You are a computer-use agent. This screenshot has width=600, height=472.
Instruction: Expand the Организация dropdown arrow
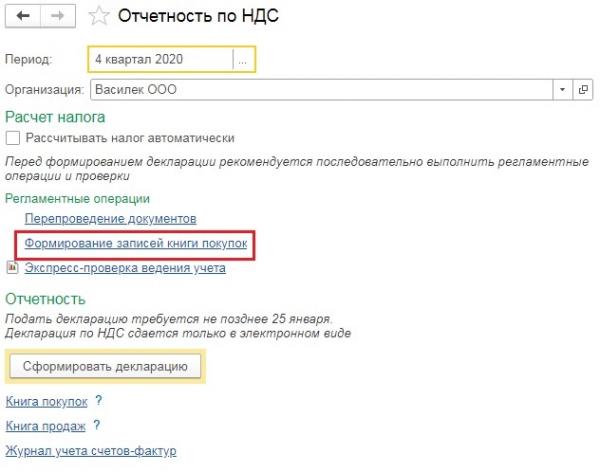[562, 90]
